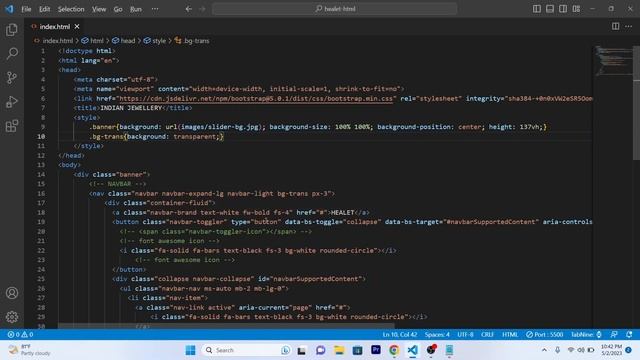Open the bootstrap.min.css CDN link
This screenshot has width=640, height=360.
[256, 98]
